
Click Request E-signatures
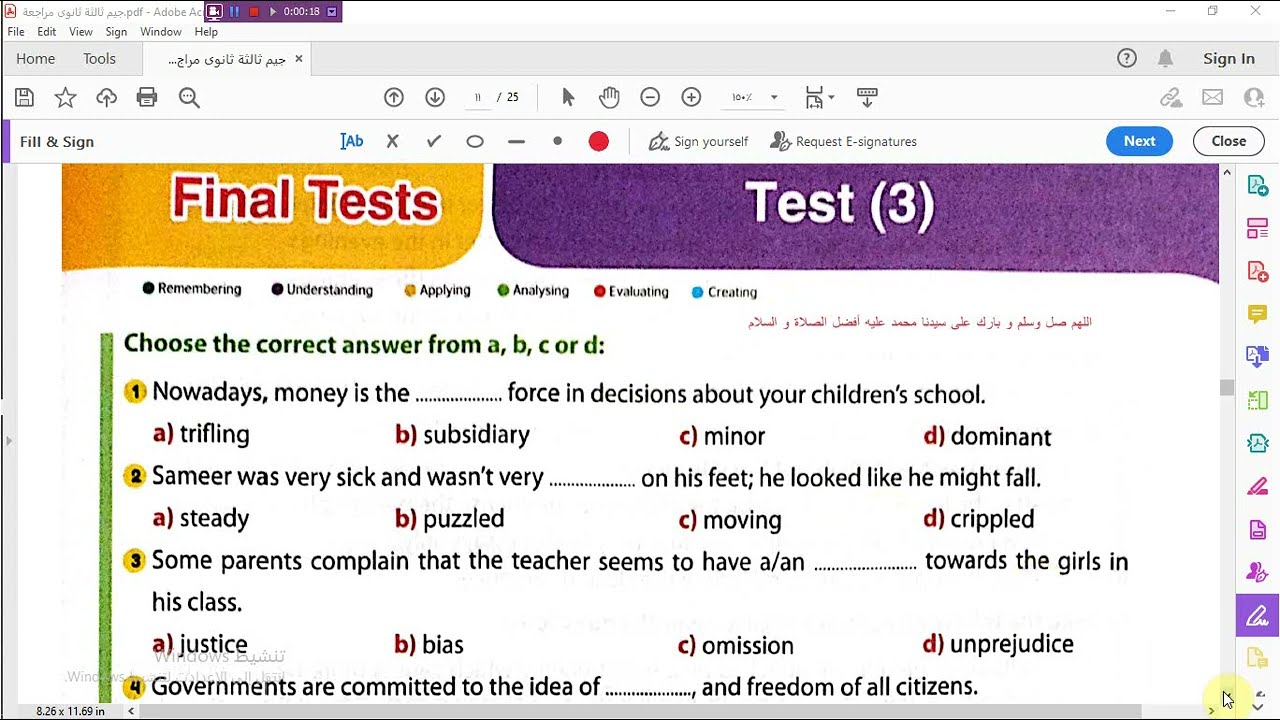(x=843, y=141)
